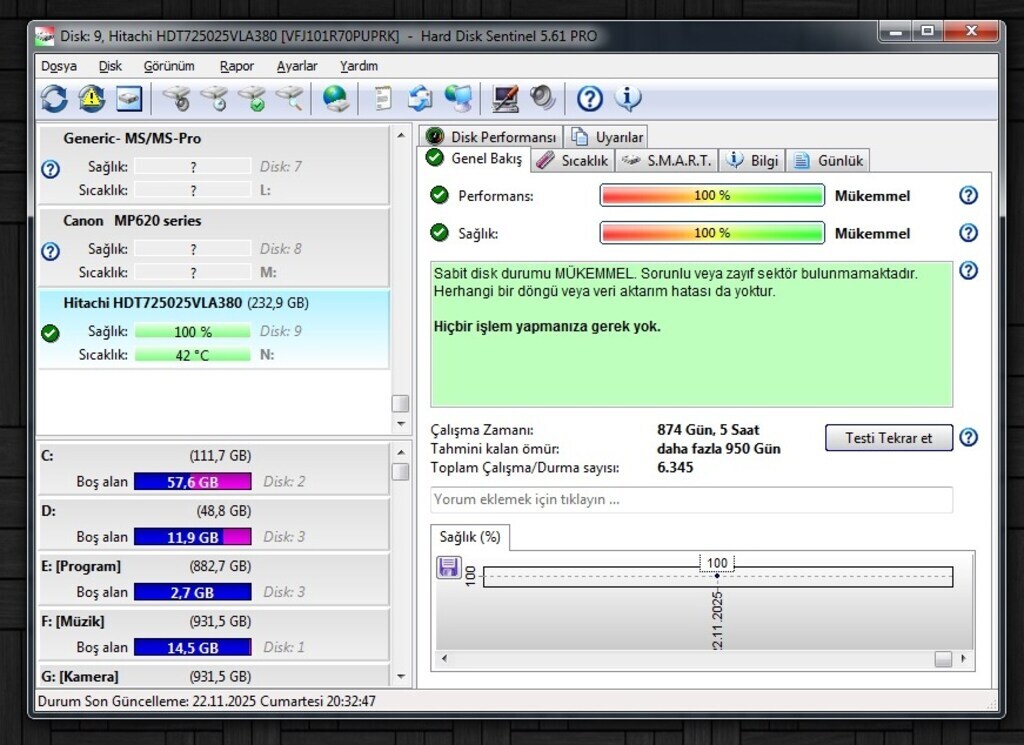Open the Dosya menu
Screen dimensions: 1024x745
(x=59, y=66)
